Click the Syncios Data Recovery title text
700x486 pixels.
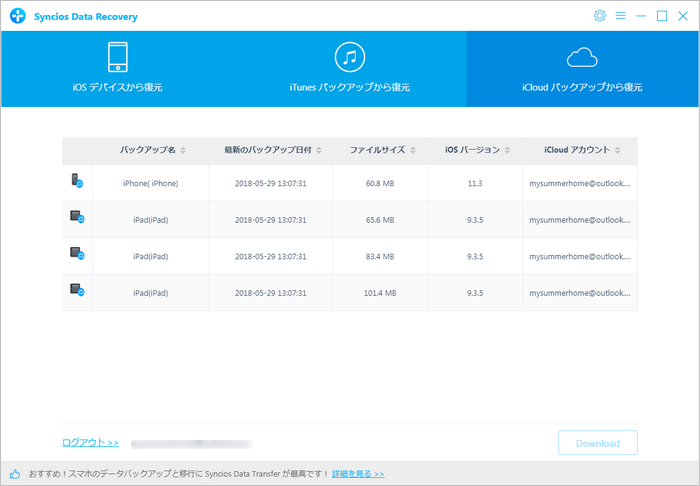pyautogui.click(x=86, y=17)
